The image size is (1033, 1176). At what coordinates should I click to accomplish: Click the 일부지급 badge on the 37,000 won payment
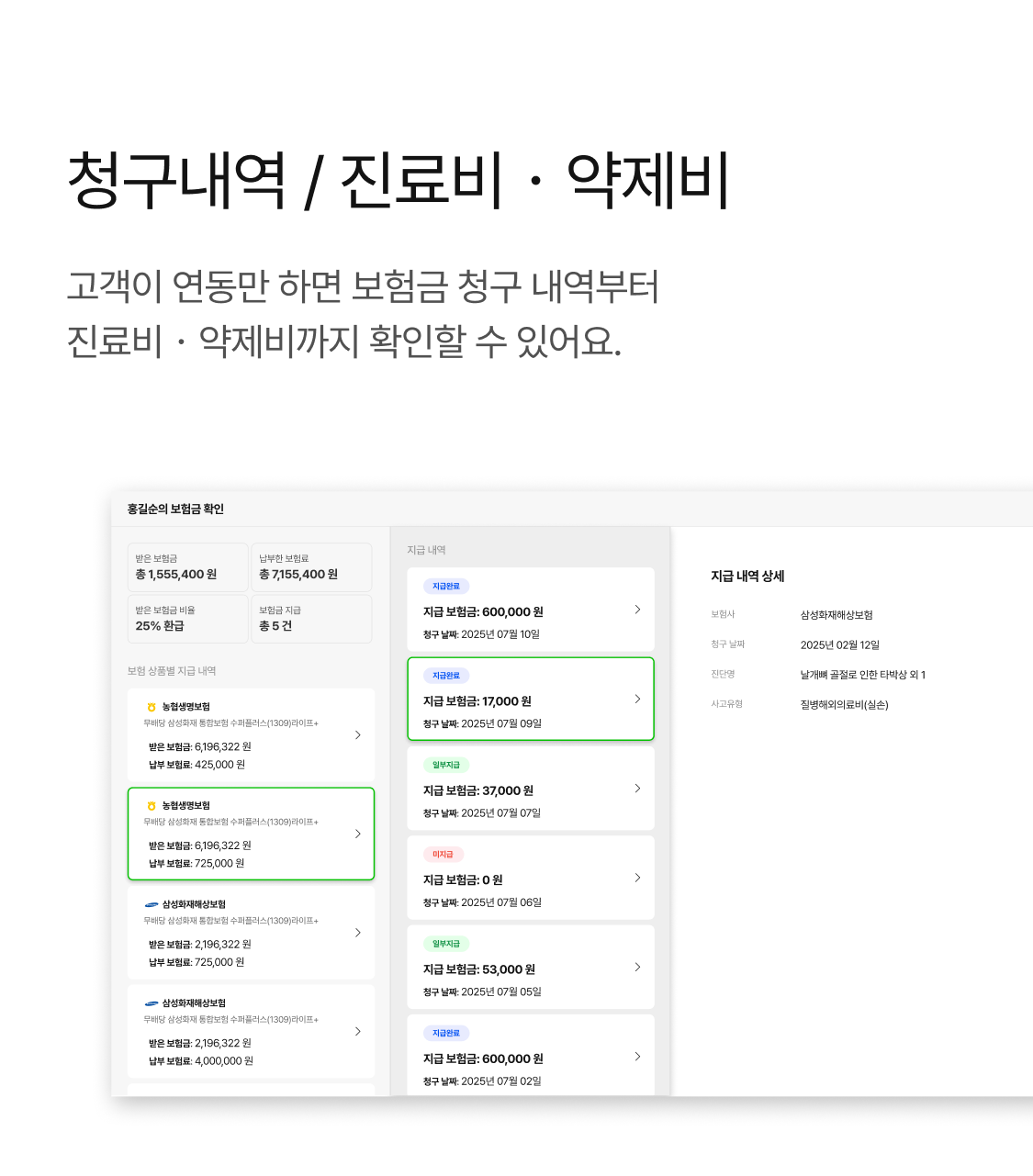click(445, 765)
